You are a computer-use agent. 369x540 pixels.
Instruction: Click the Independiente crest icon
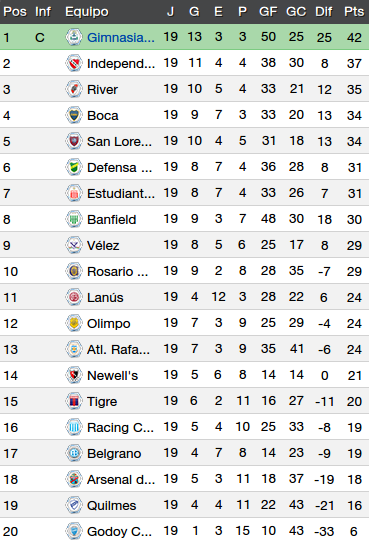tap(74, 63)
